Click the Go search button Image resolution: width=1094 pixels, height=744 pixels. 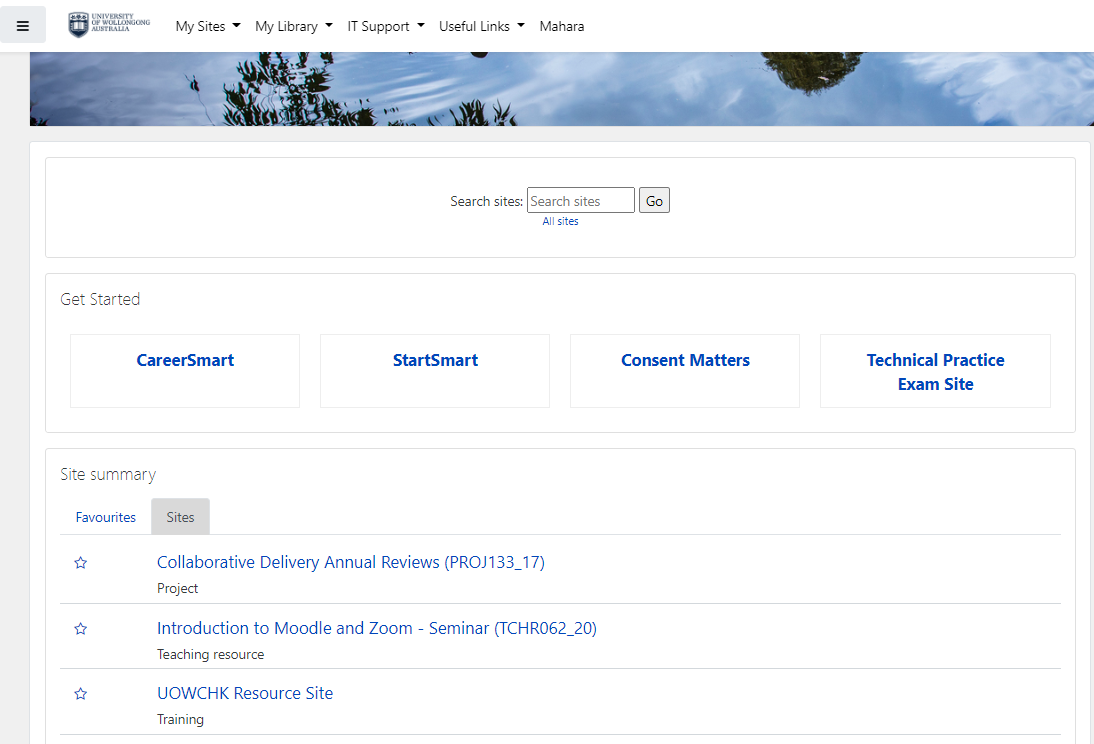pos(654,201)
